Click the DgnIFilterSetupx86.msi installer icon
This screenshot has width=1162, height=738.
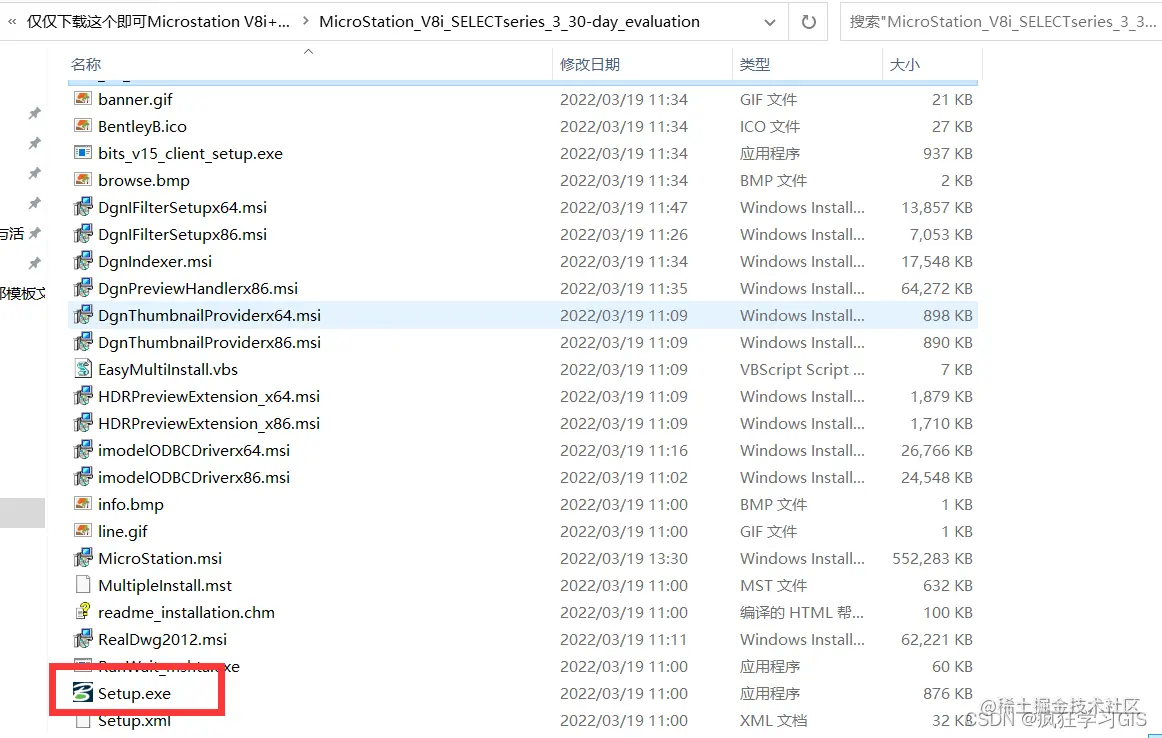click(83, 234)
